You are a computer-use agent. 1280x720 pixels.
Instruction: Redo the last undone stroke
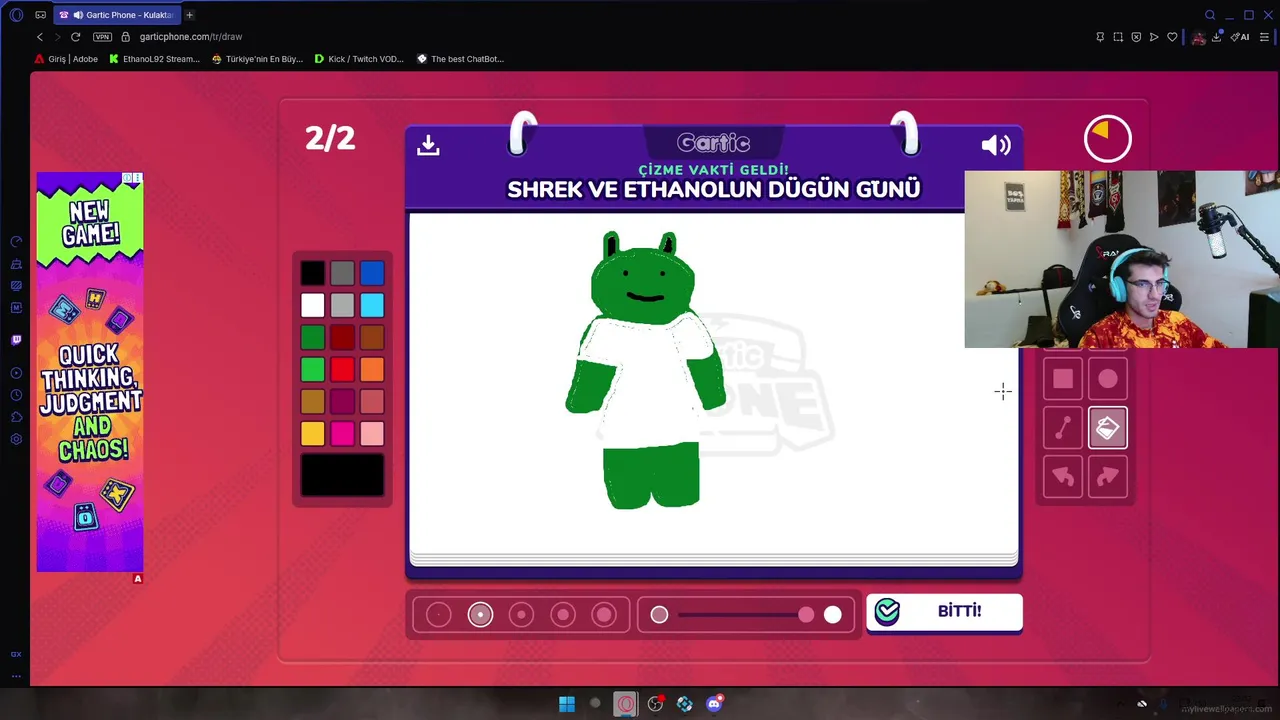pyautogui.click(x=1107, y=477)
